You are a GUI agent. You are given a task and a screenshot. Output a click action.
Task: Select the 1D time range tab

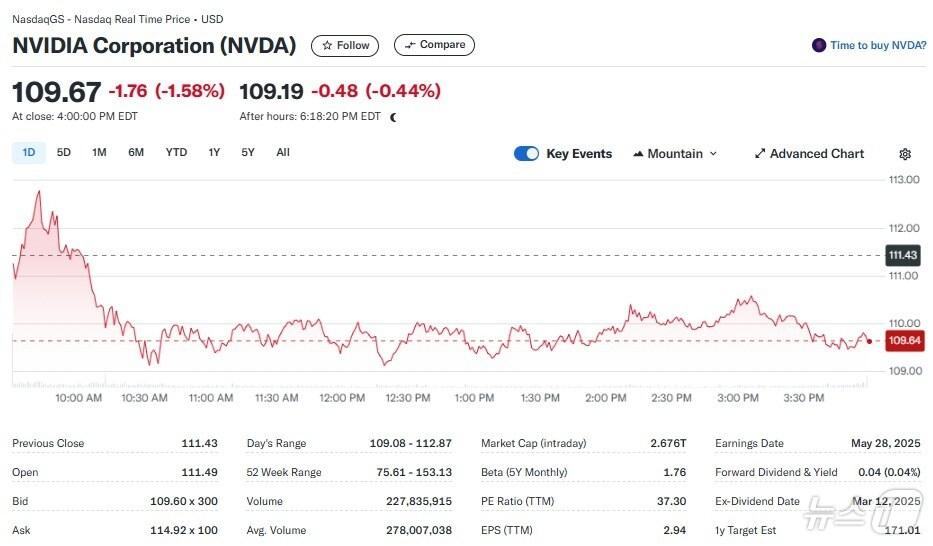click(x=29, y=153)
